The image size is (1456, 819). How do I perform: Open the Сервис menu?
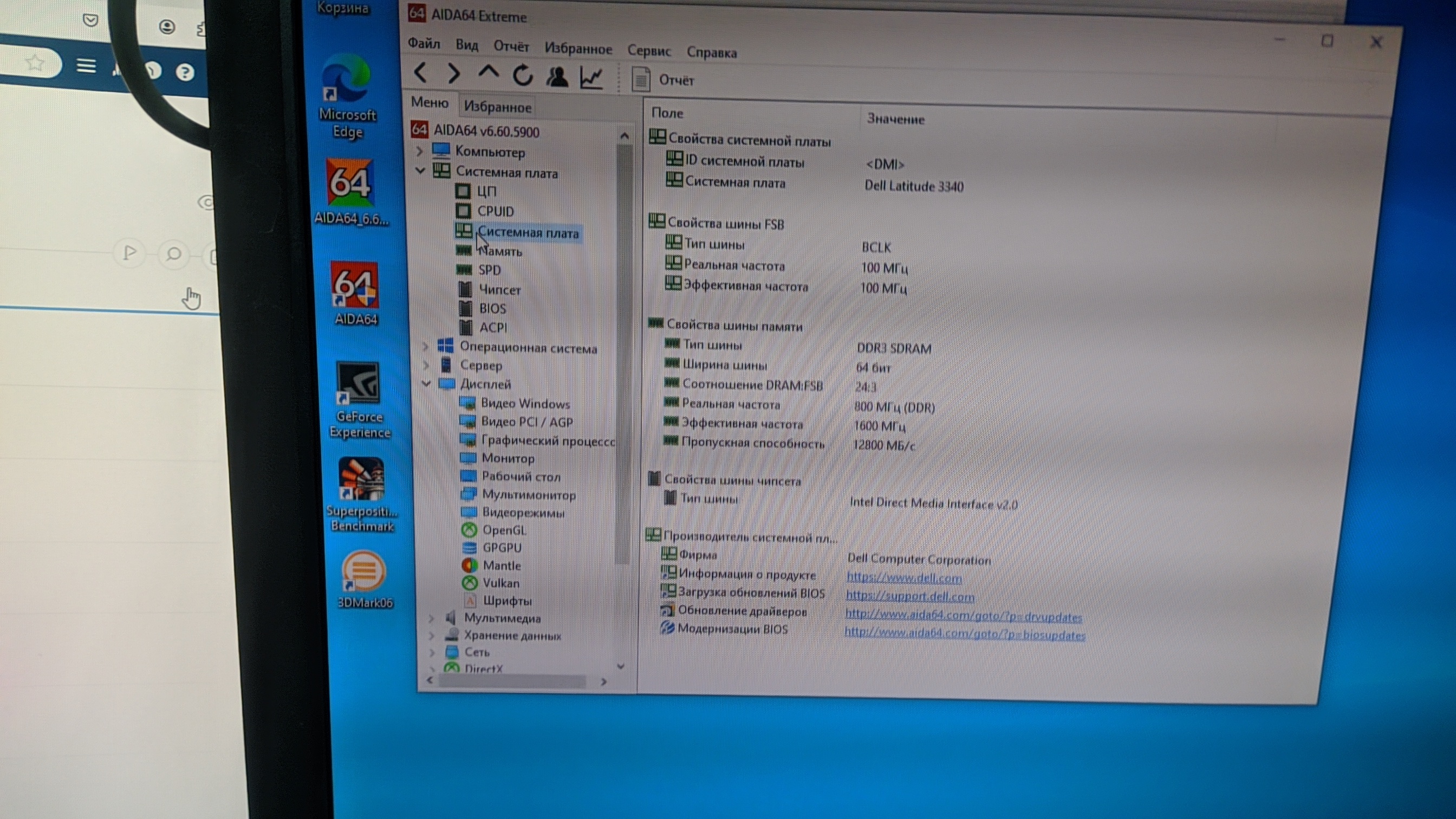tap(649, 51)
